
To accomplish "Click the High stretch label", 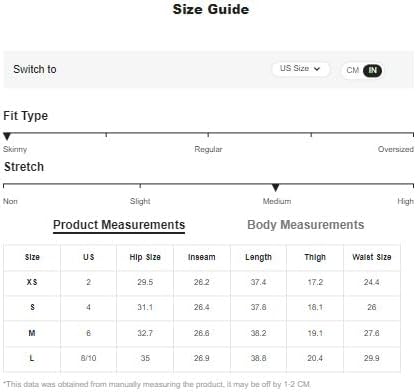I will click(405, 201).
